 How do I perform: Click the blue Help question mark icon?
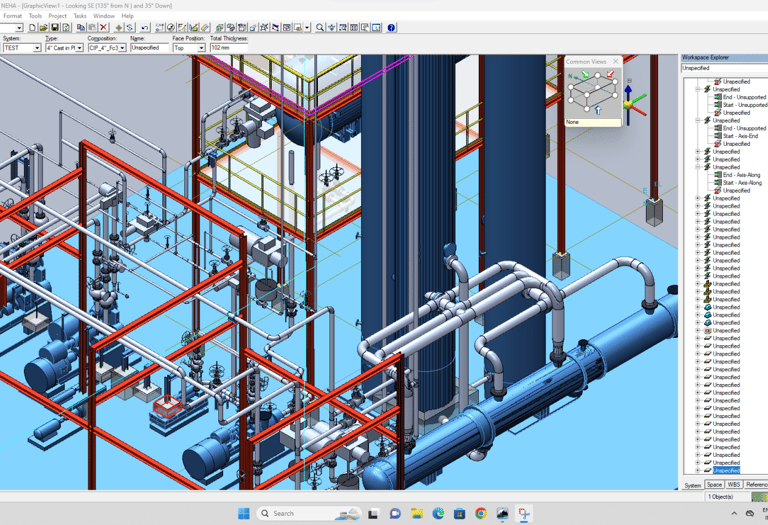(x=391, y=28)
